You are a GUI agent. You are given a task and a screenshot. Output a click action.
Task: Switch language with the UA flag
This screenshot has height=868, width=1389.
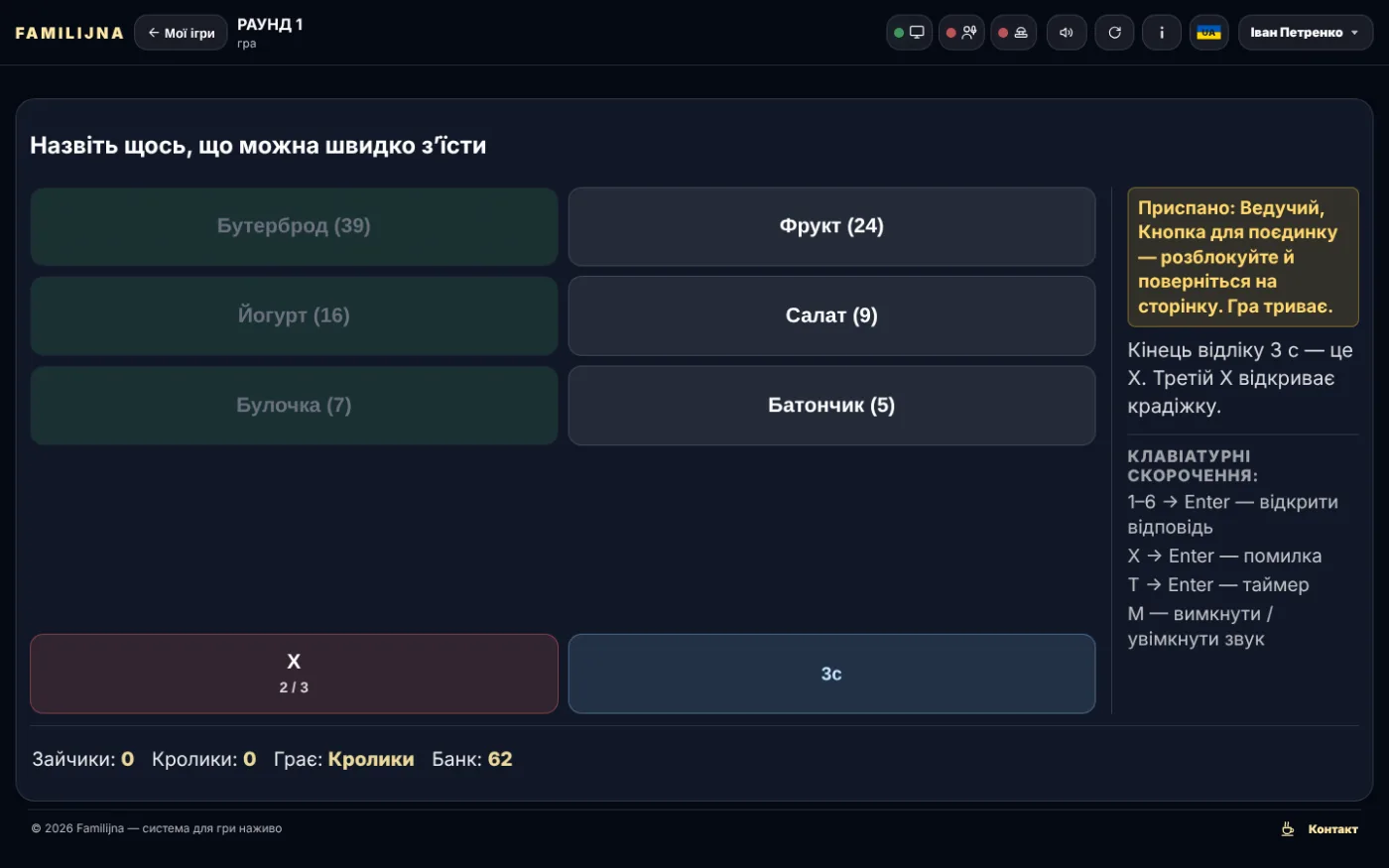[x=1209, y=33]
